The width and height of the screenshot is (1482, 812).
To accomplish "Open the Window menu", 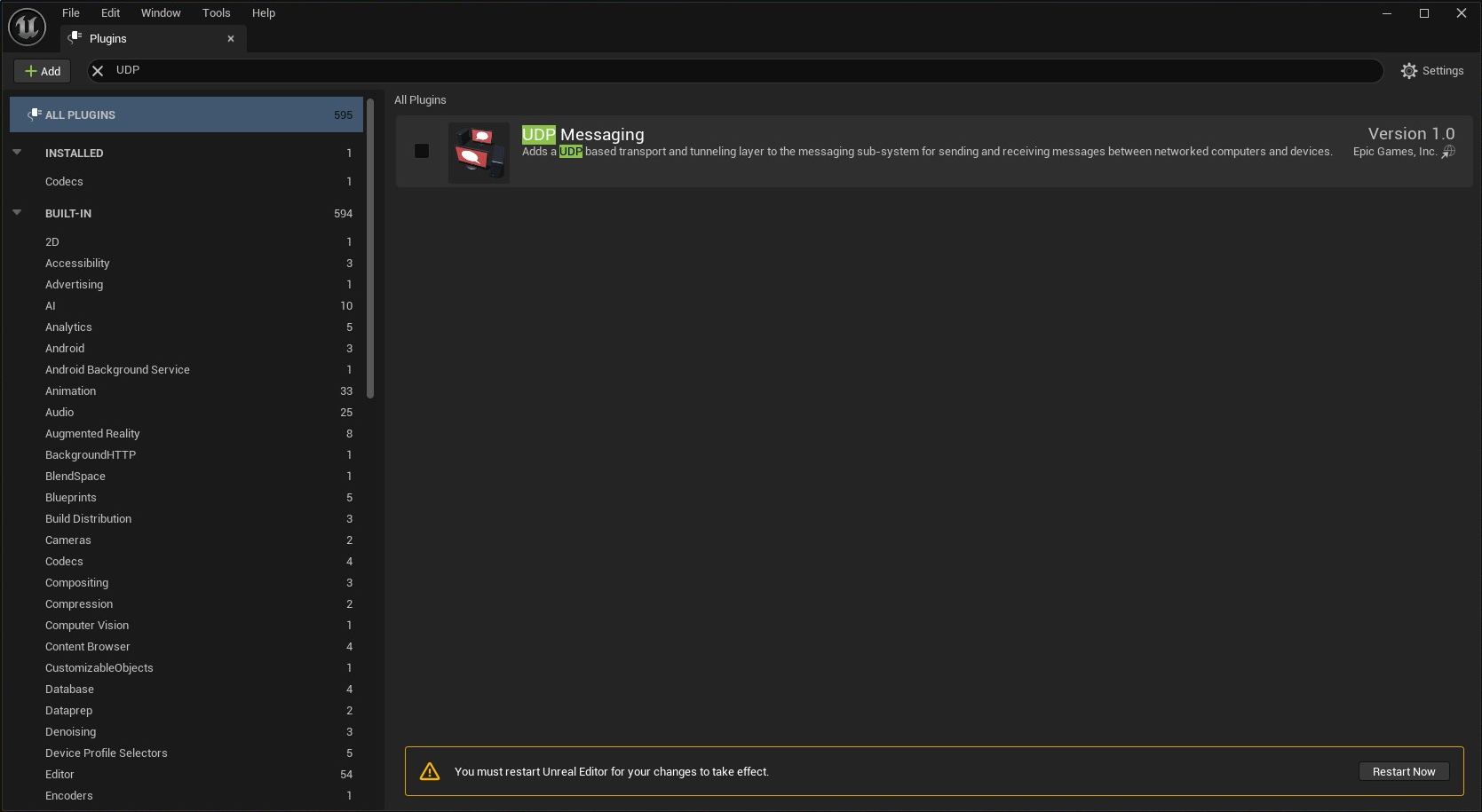I will (x=161, y=12).
